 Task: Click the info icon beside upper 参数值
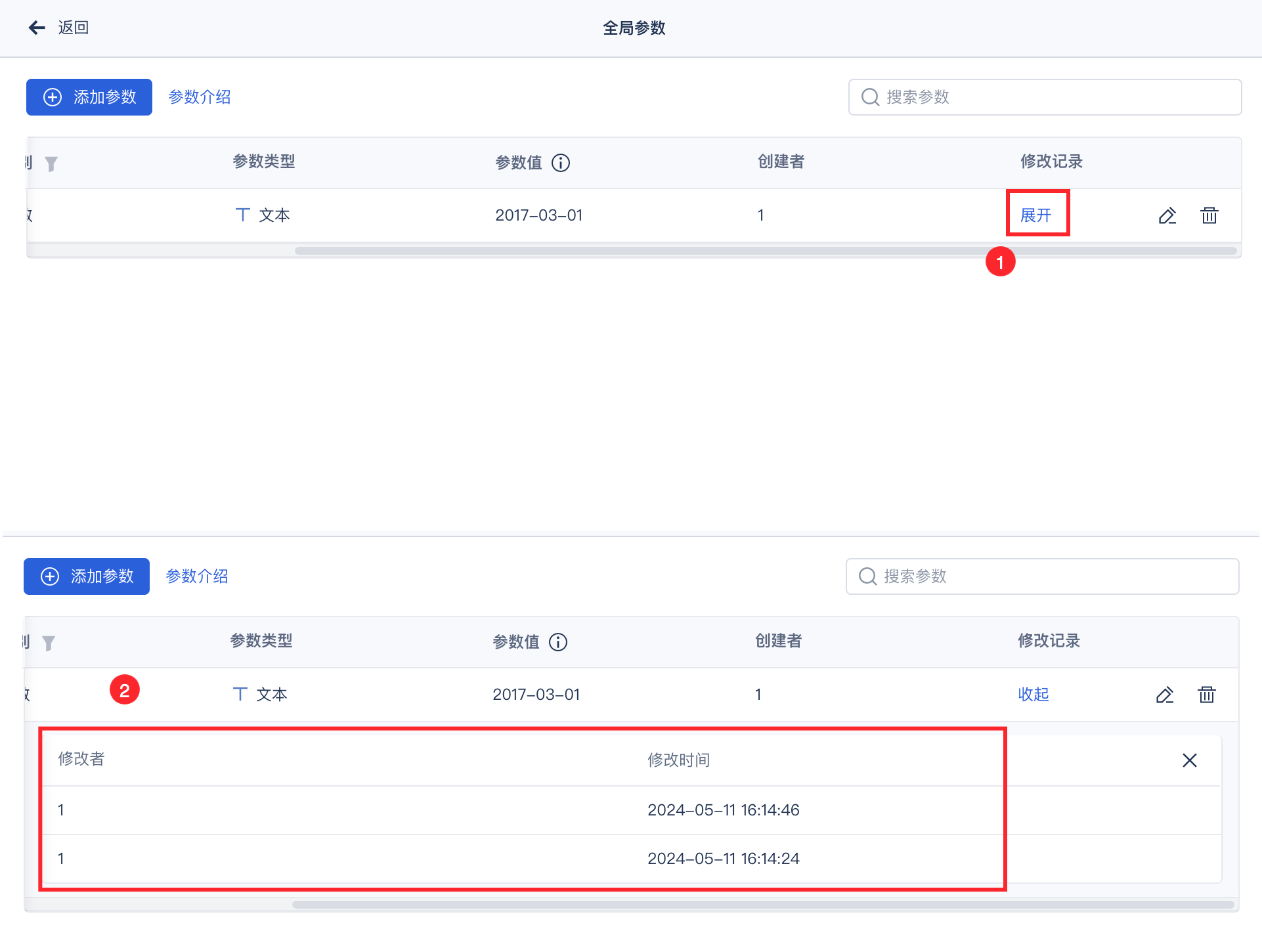tap(561, 163)
